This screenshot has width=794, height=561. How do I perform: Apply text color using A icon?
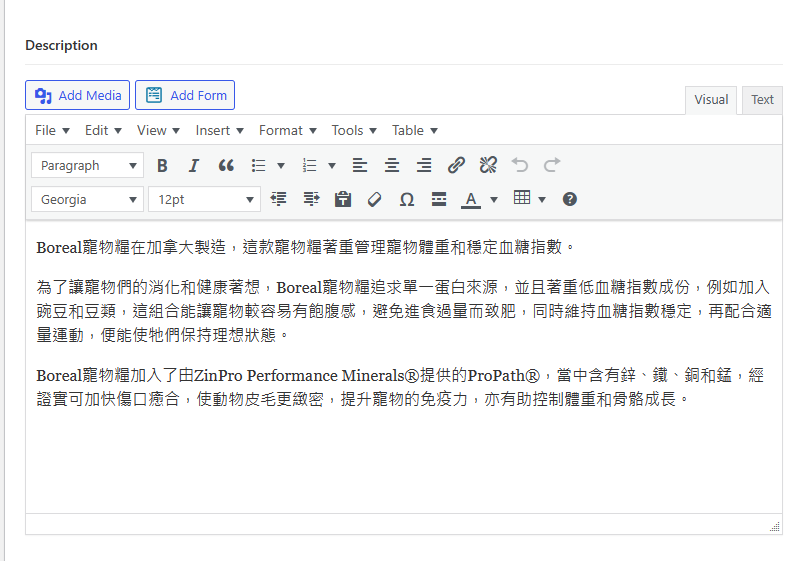pos(471,199)
